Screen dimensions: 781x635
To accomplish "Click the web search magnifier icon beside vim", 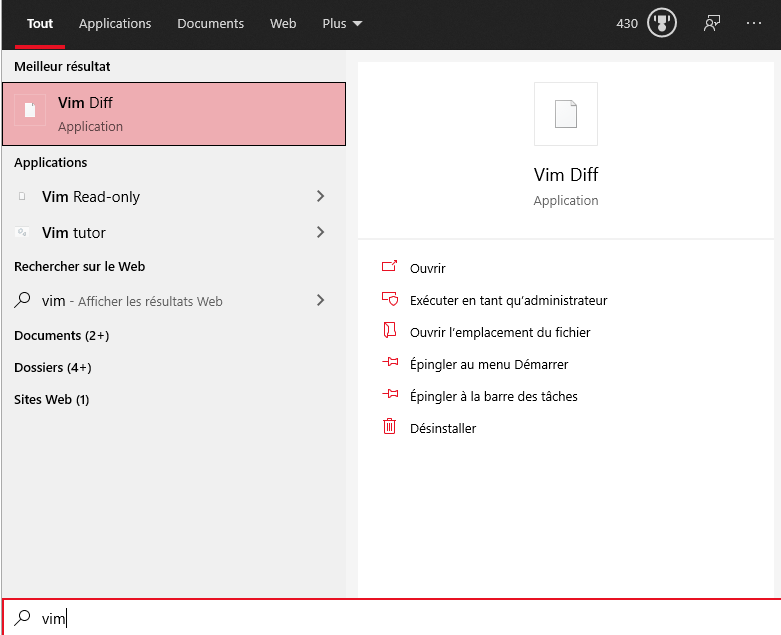I will pos(22,300).
